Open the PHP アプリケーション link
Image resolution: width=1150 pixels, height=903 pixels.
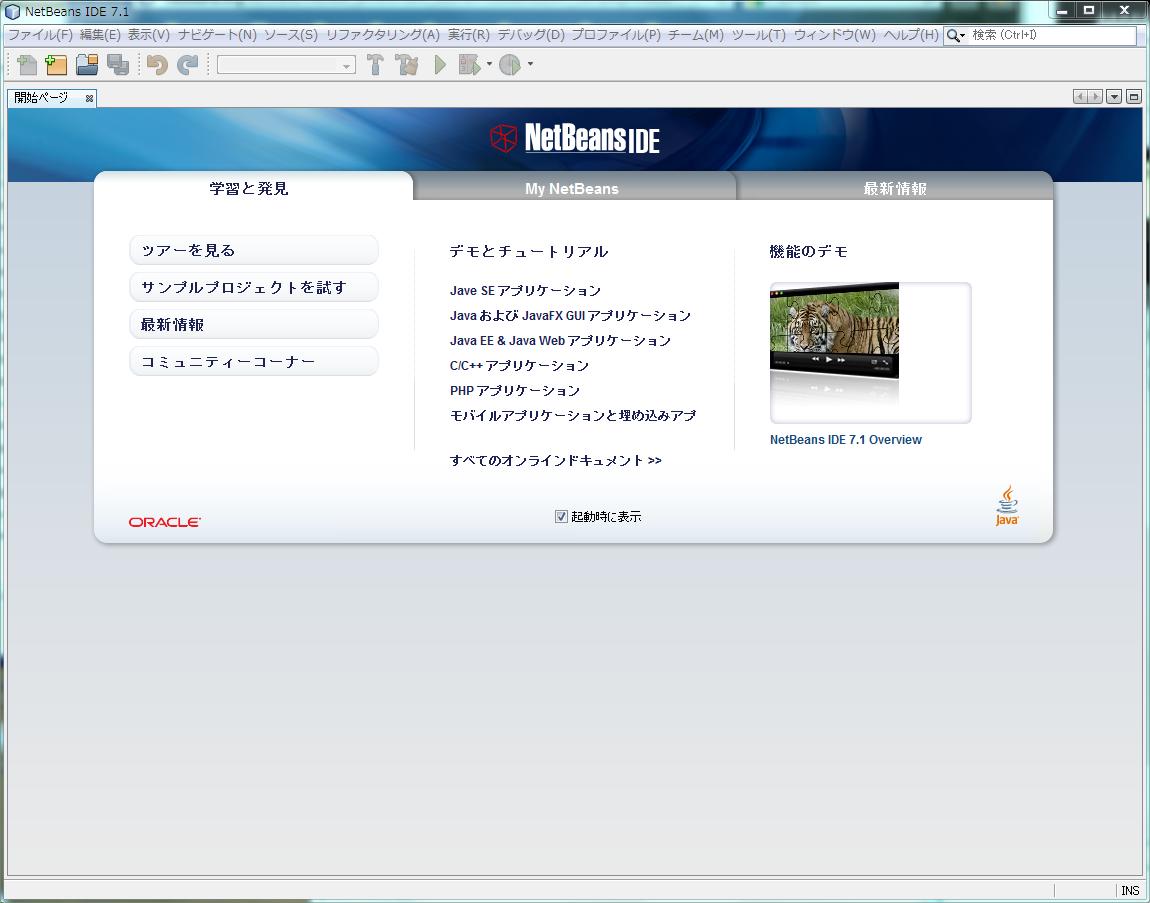(515, 390)
